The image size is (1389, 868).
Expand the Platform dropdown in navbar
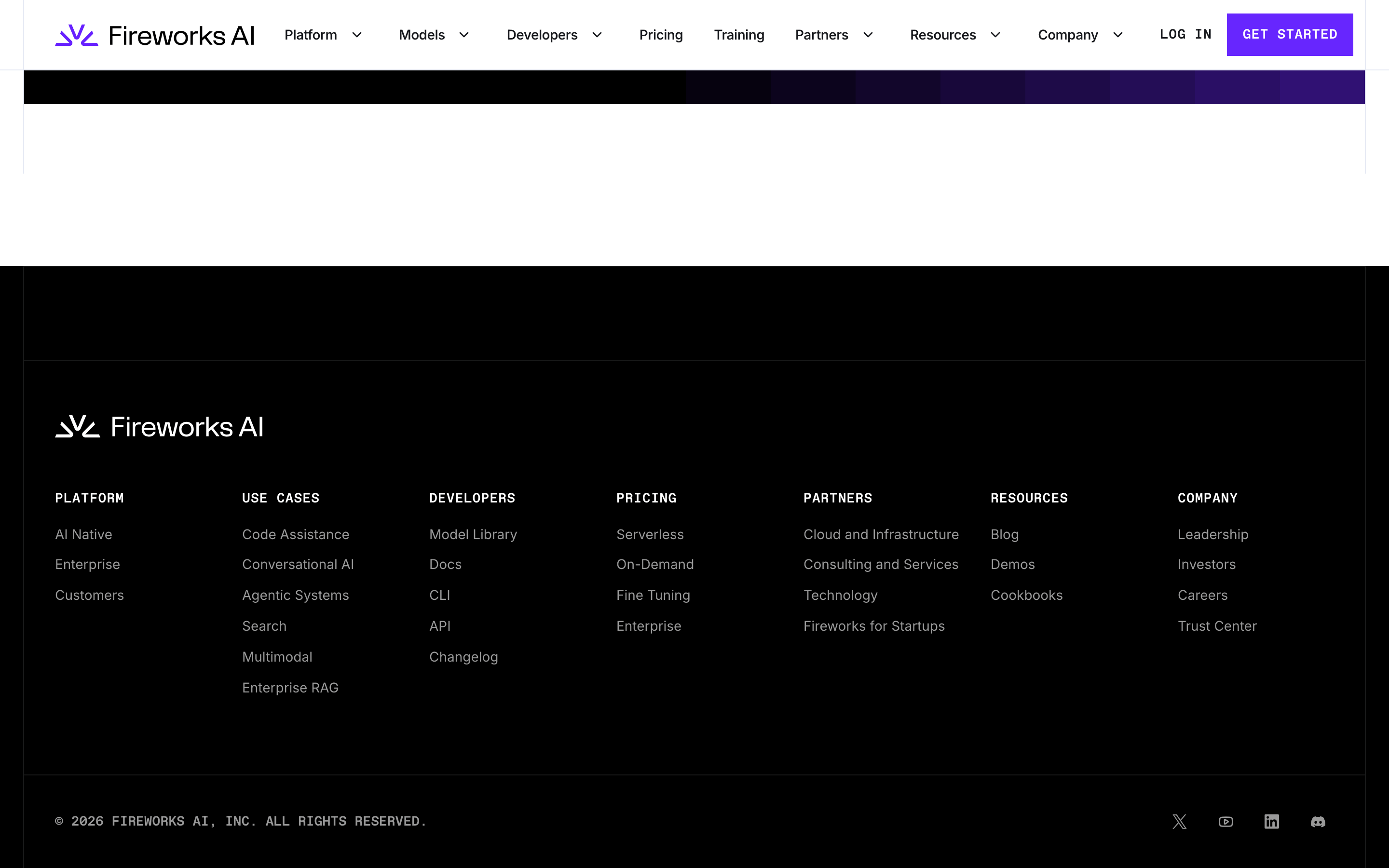pos(324,35)
